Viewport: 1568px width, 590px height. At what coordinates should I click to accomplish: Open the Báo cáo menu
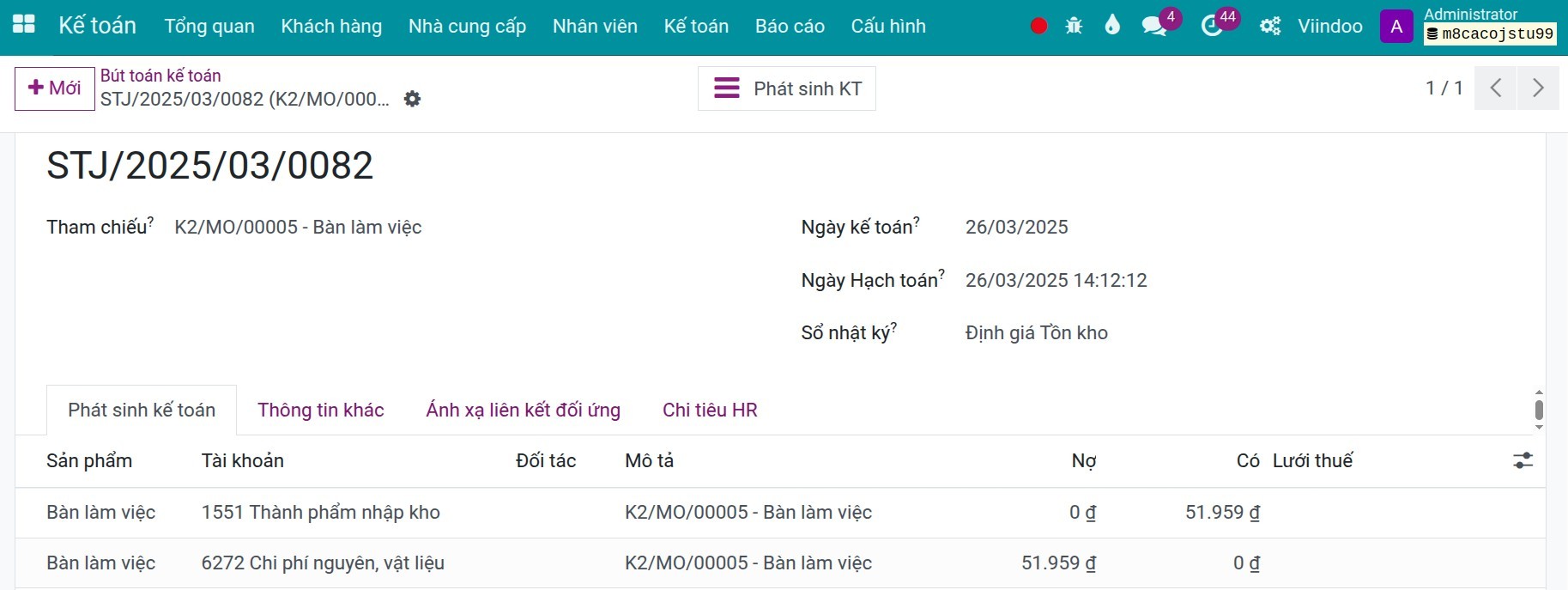pyautogui.click(x=790, y=27)
